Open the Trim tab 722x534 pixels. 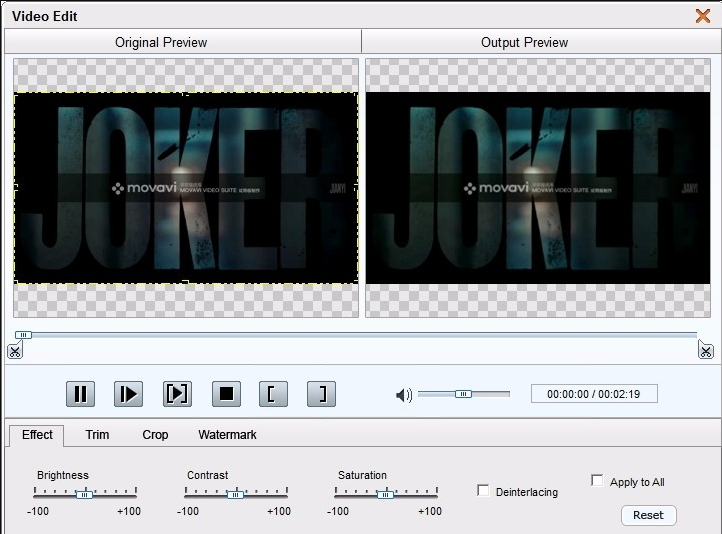point(97,435)
